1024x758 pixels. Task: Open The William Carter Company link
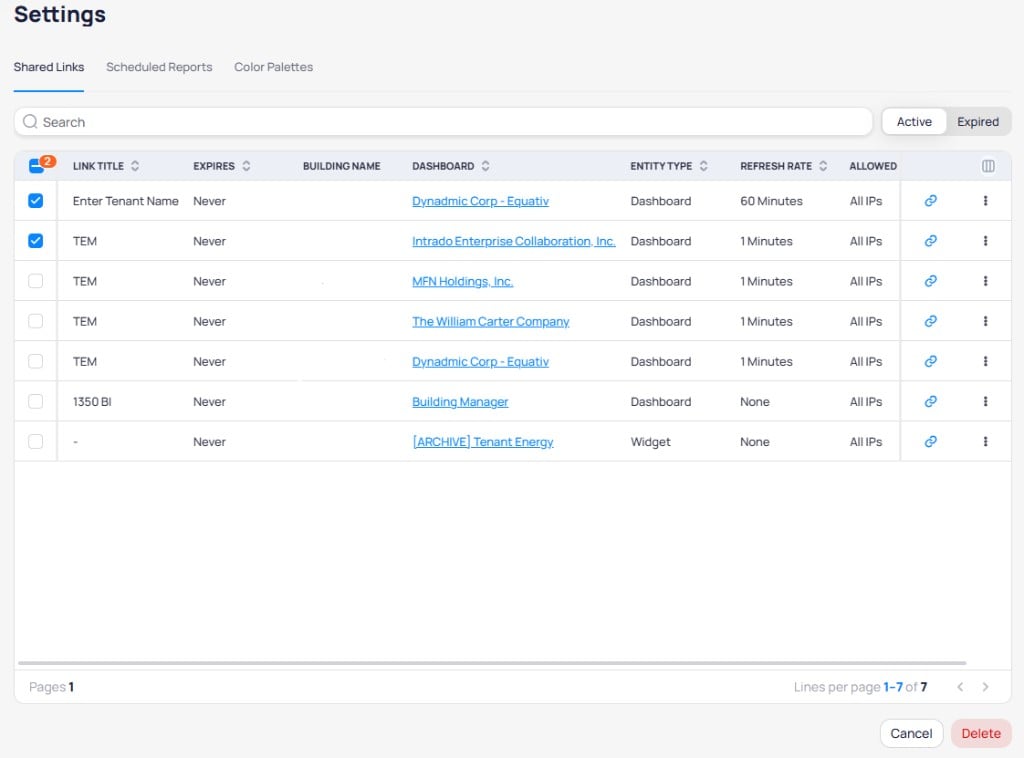(490, 321)
